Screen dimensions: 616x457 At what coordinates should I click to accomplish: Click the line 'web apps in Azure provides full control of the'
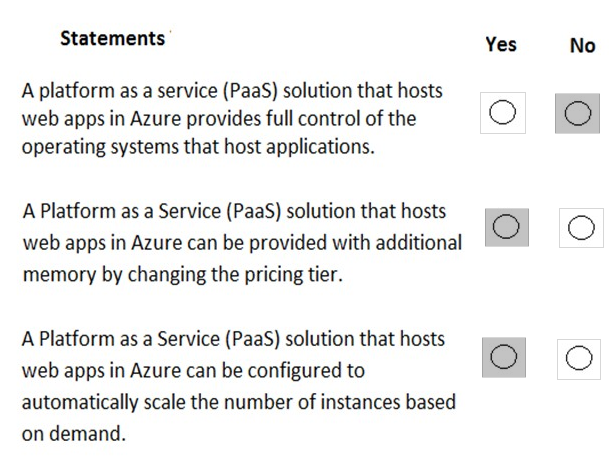click(219, 119)
